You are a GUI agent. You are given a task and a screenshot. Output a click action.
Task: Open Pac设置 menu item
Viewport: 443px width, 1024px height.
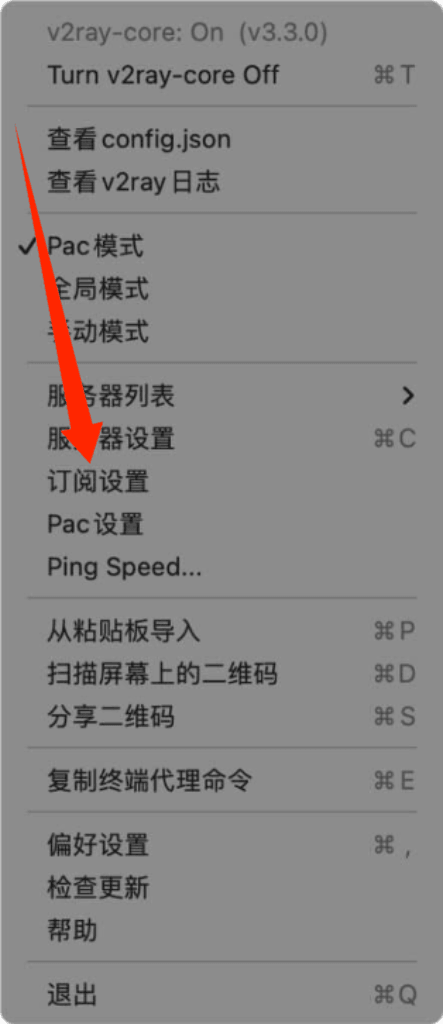pyautogui.click(x=222, y=524)
